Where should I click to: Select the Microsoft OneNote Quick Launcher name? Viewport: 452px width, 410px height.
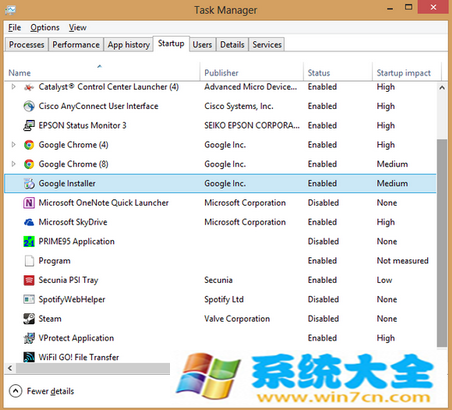[104, 203]
